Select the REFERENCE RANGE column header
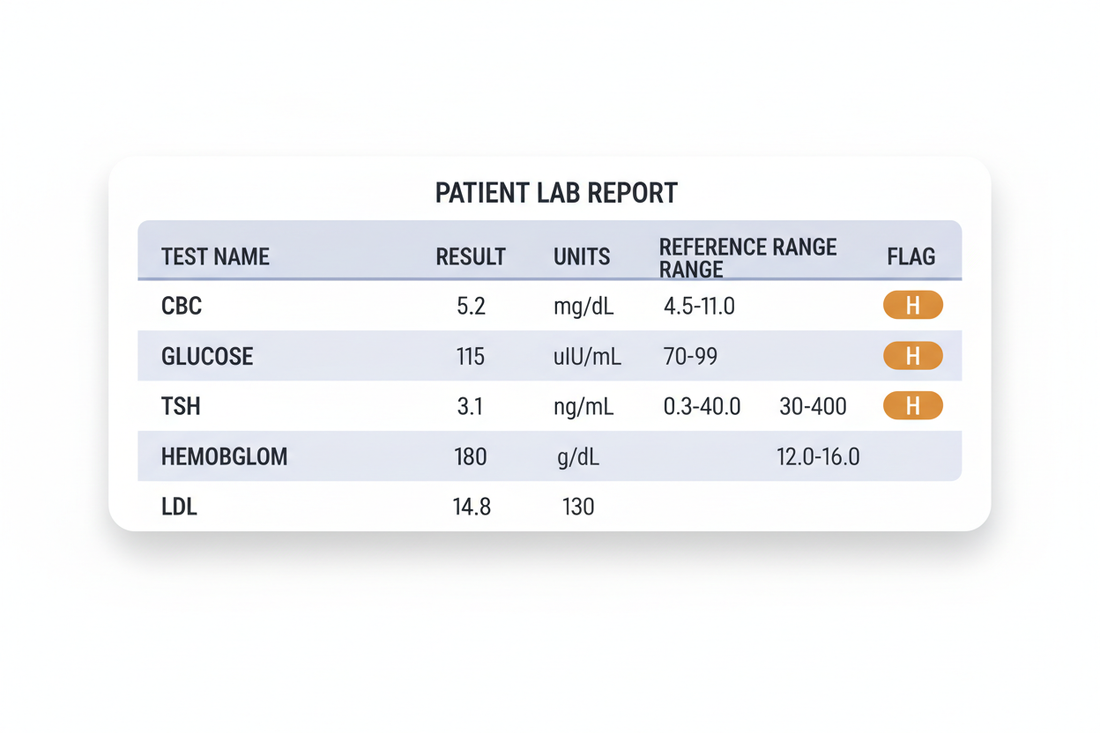This screenshot has width=1100, height=733. [748, 257]
